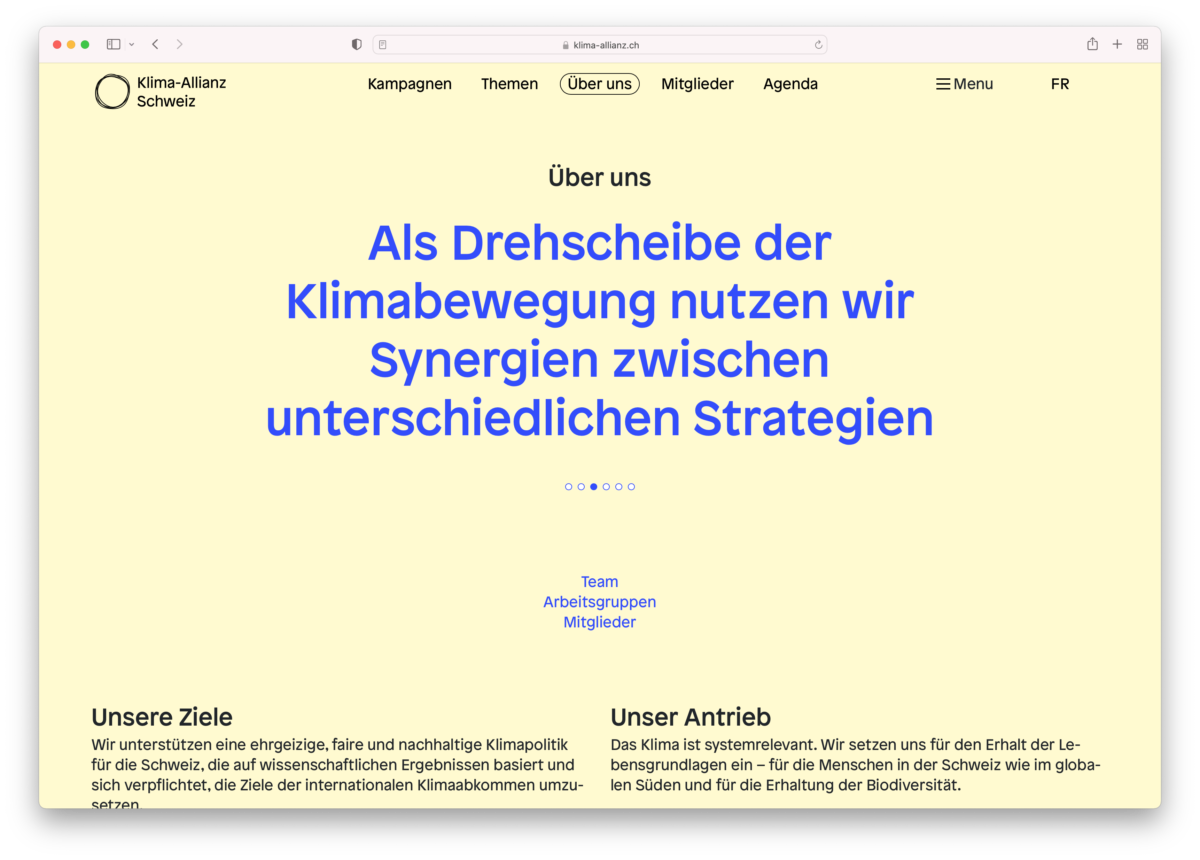
Task: Reload page using the refresh icon
Action: click(x=818, y=44)
